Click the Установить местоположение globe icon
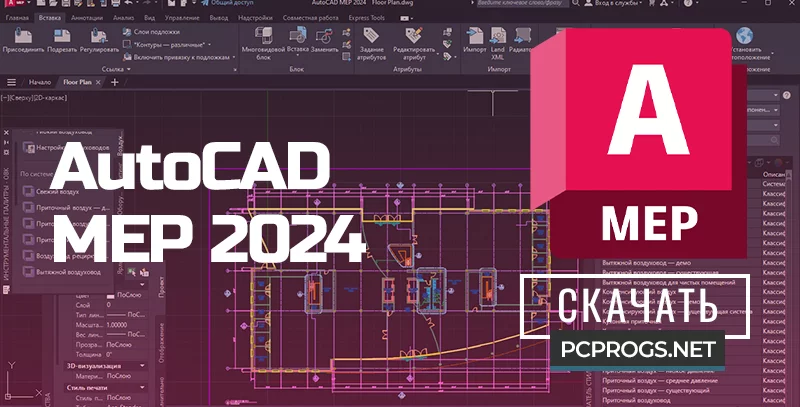The height and width of the screenshot is (407, 800). 744,36
